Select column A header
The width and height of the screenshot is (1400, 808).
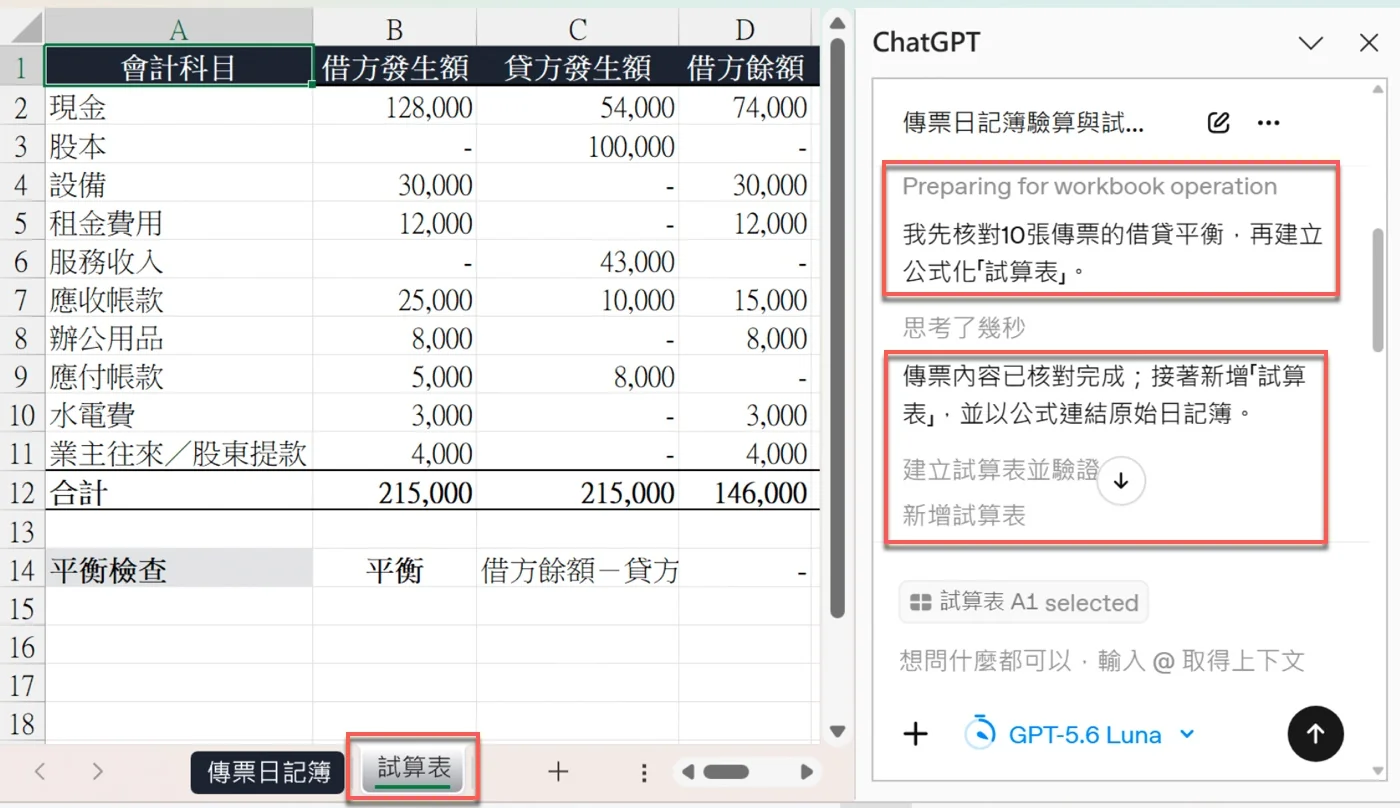point(179,28)
